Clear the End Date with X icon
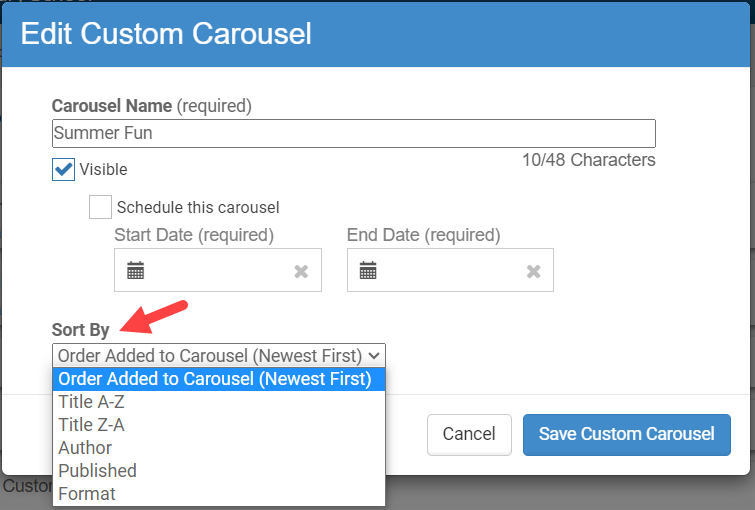The width and height of the screenshot is (755, 510). (x=533, y=272)
